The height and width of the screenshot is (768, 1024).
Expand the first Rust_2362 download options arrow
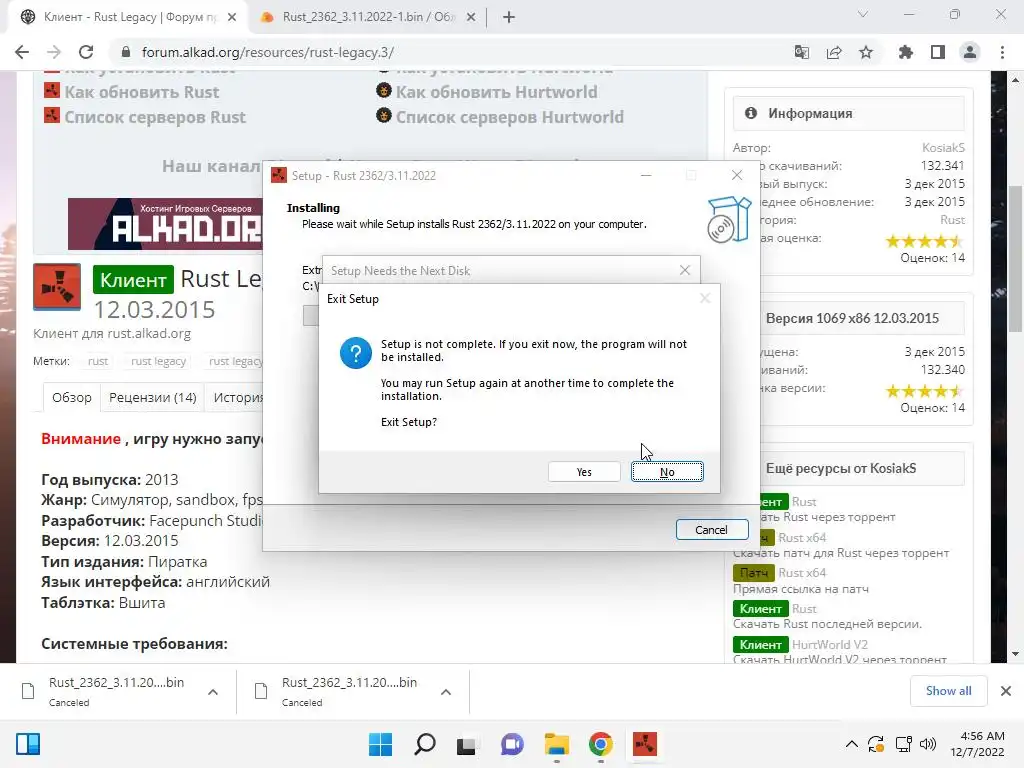pos(213,692)
